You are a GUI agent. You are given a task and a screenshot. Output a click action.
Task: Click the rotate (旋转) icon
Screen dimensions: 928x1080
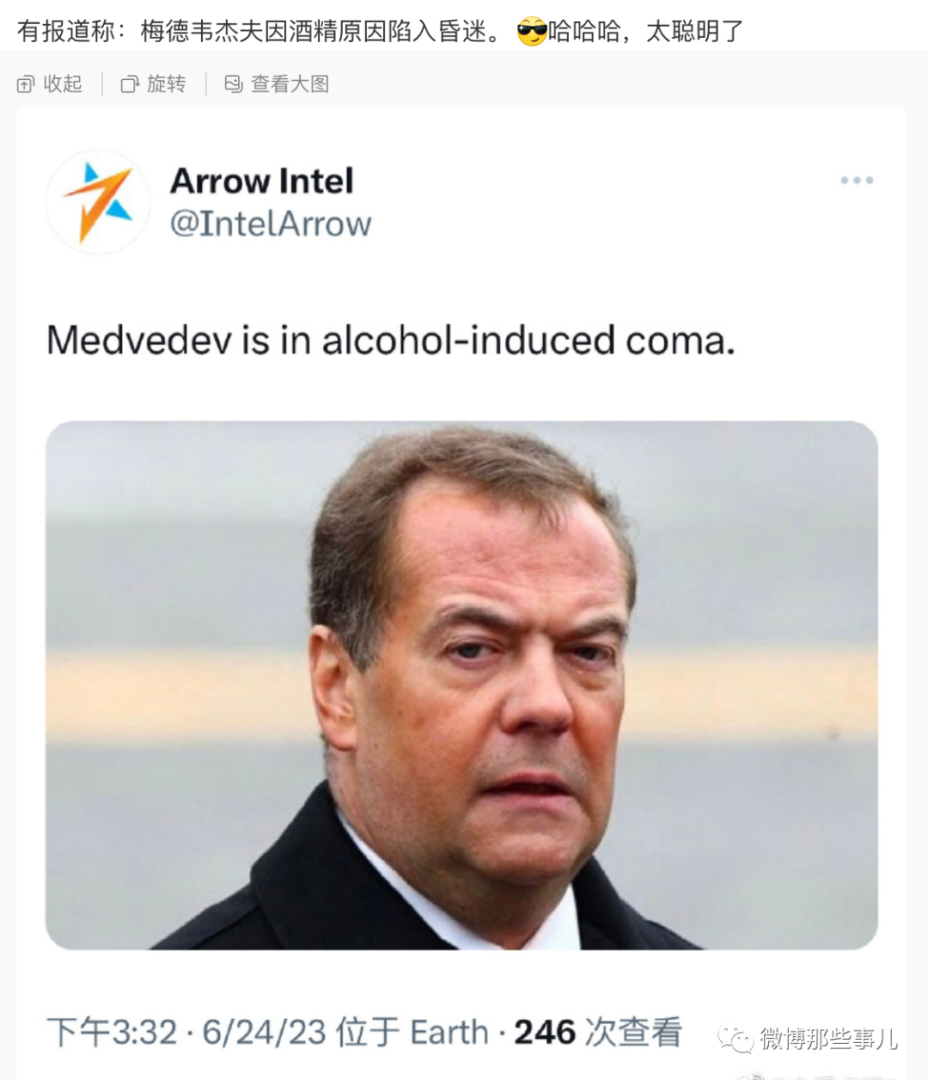click(x=130, y=84)
